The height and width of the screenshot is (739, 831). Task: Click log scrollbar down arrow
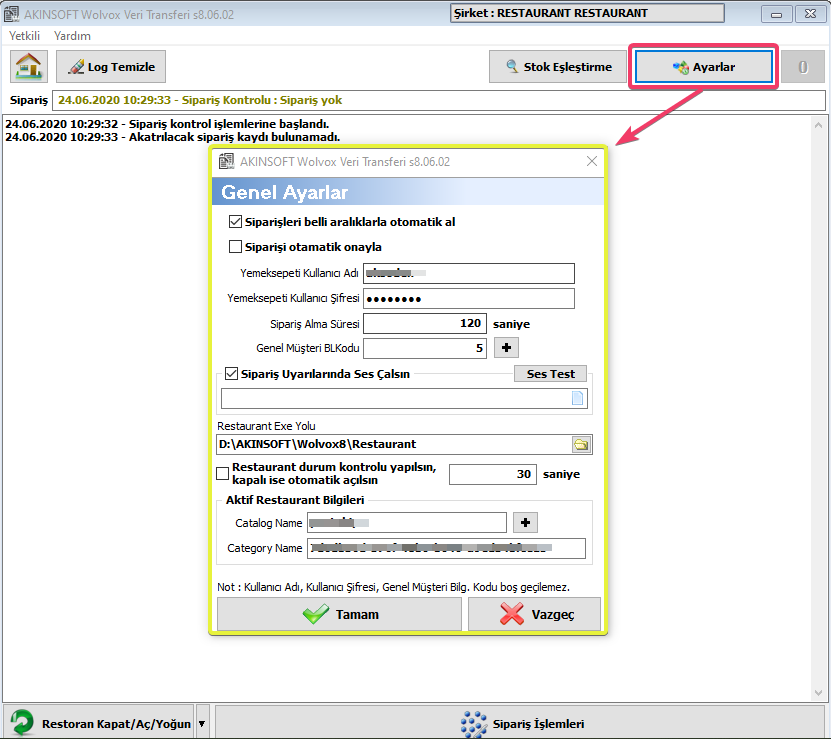coord(818,692)
